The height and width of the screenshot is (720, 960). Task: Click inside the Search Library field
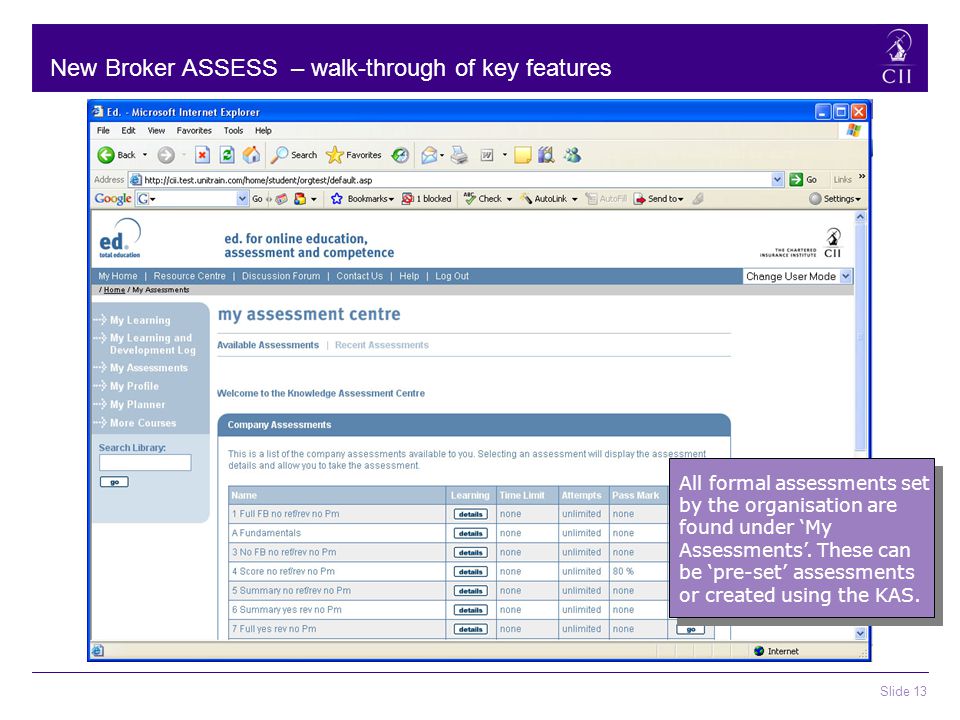(145, 462)
